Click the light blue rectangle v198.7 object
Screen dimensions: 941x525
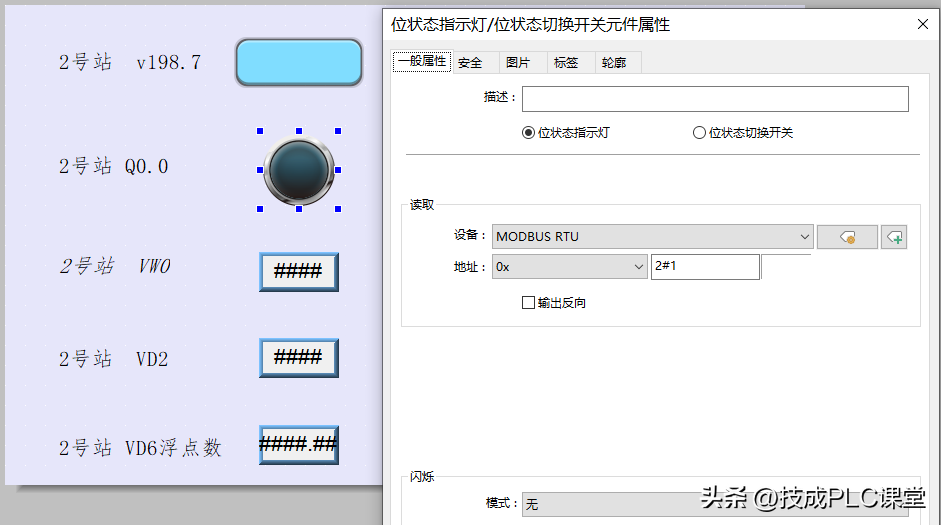(x=299, y=62)
